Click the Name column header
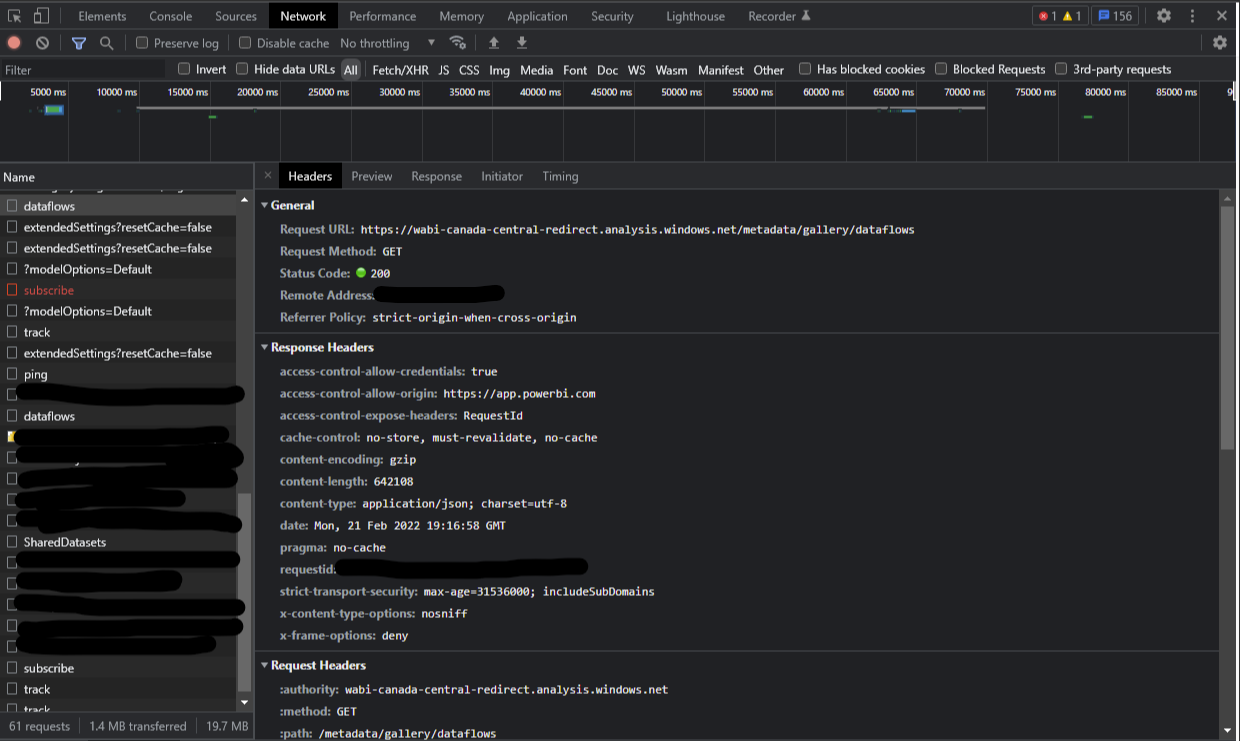 (125, 177)
